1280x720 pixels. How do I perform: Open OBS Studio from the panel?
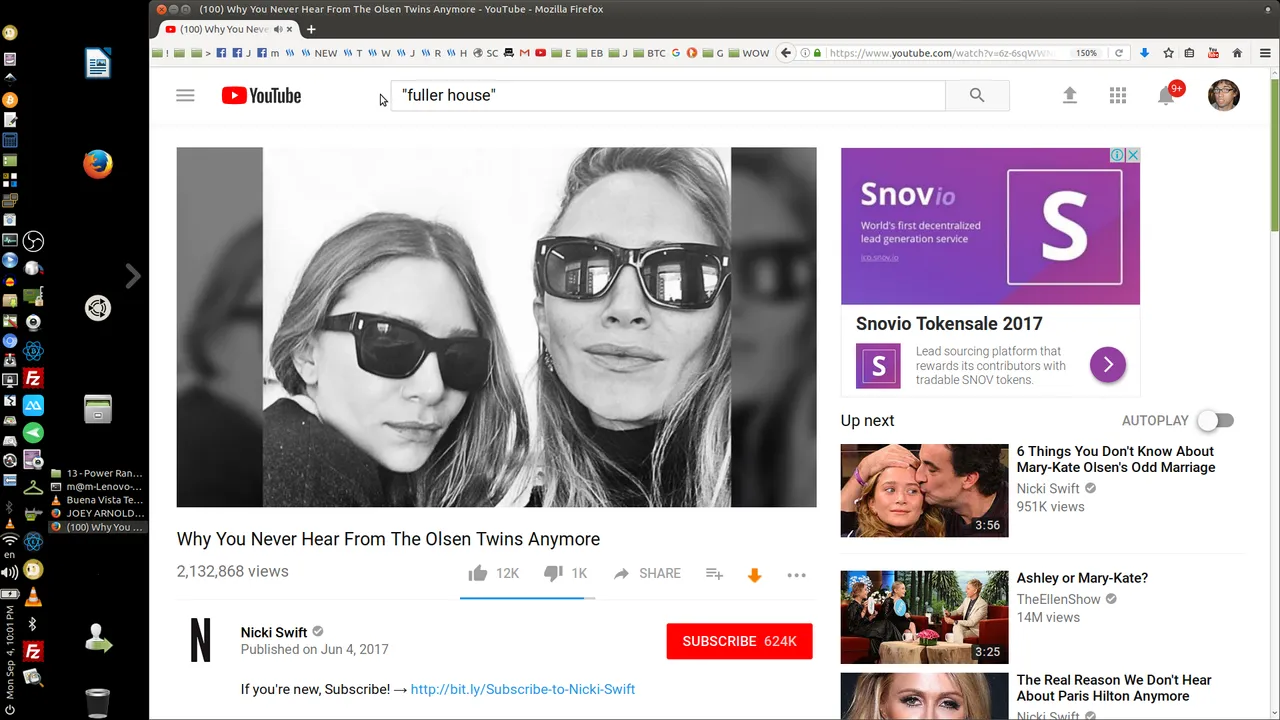click(34, 241)
